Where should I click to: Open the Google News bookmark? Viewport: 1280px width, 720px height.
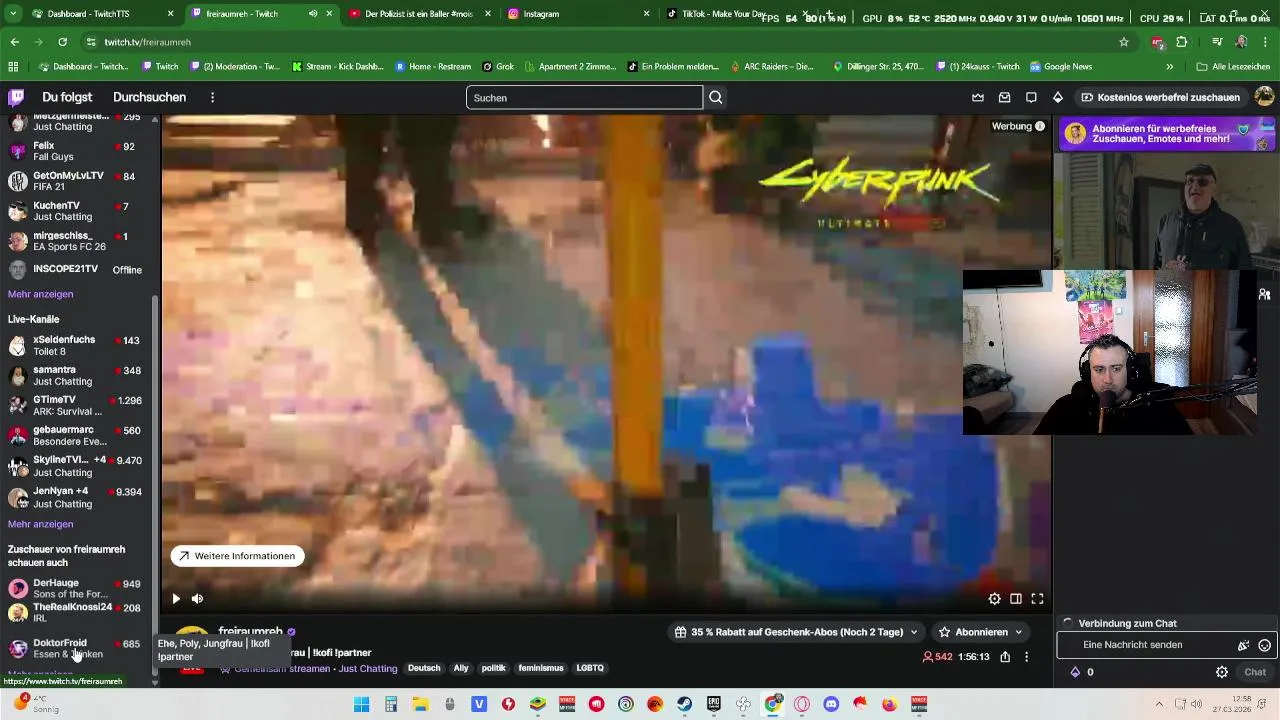1061,67
